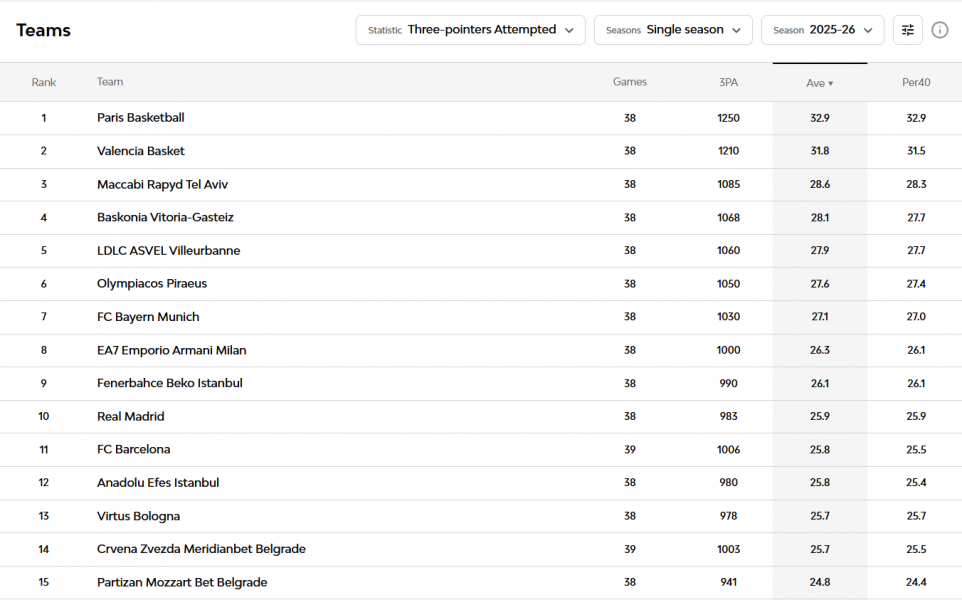Open the Paris Basketball team link
Screen dimensions: 962x600
point(141,118)
